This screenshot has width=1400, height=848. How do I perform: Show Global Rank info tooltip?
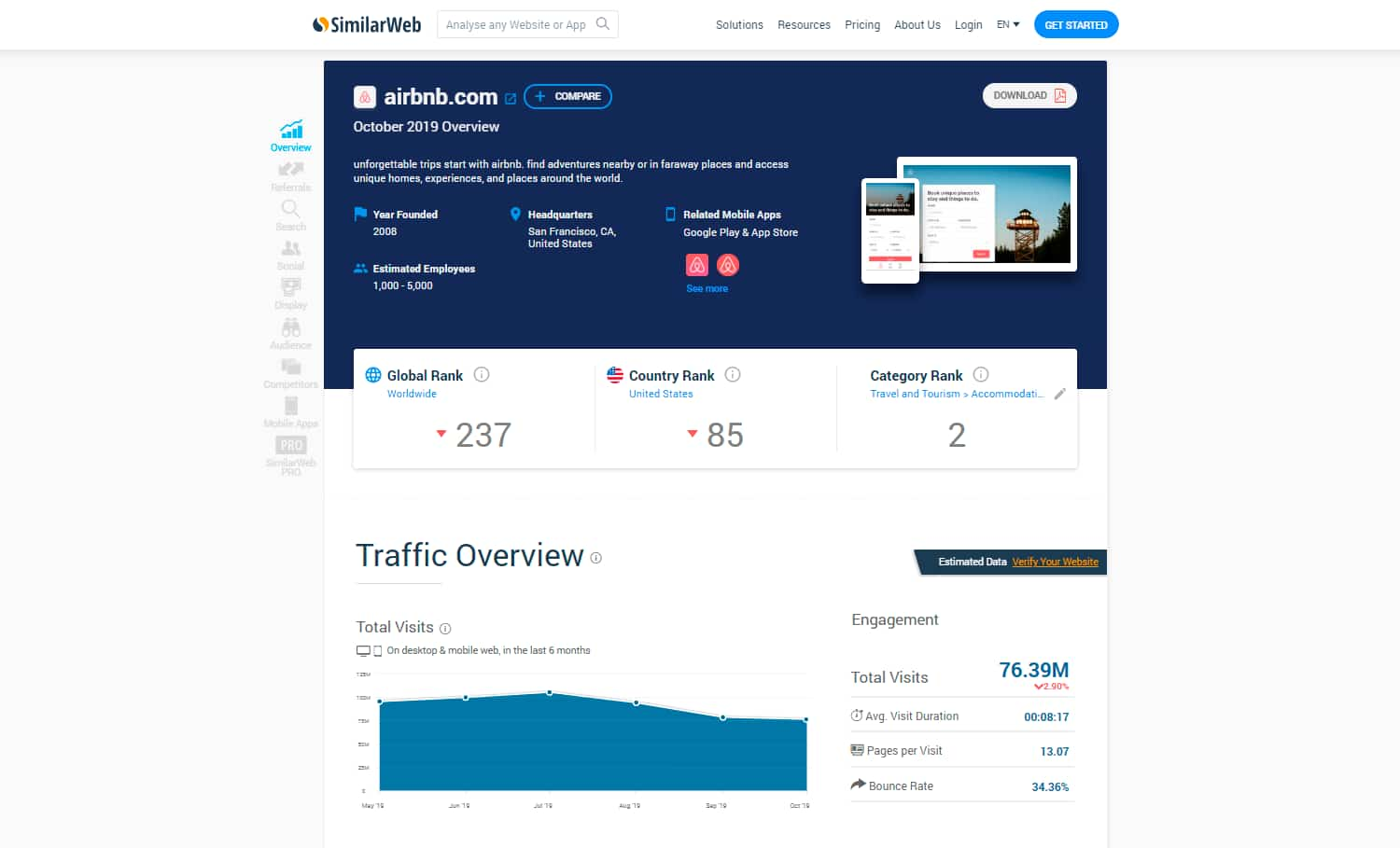(x=482, y=374)
